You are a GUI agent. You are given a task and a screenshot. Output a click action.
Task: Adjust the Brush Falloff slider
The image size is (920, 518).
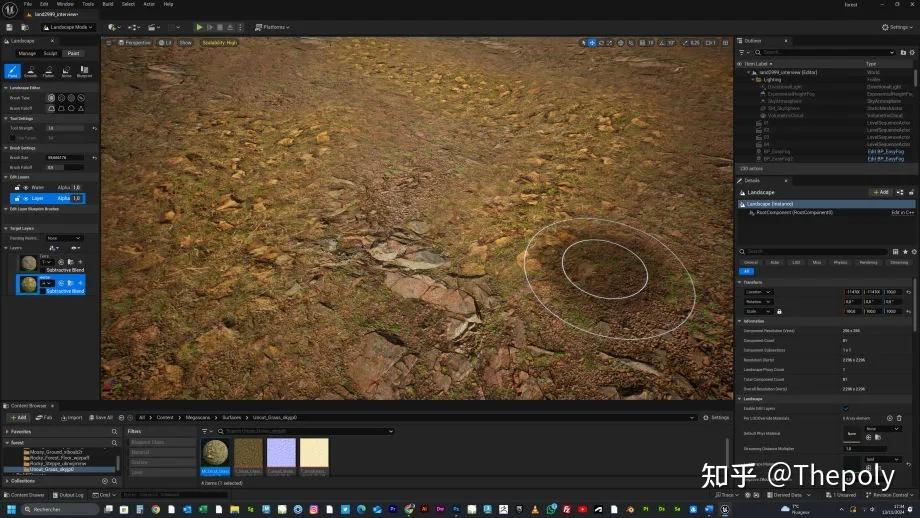click(x=65, y=168)
